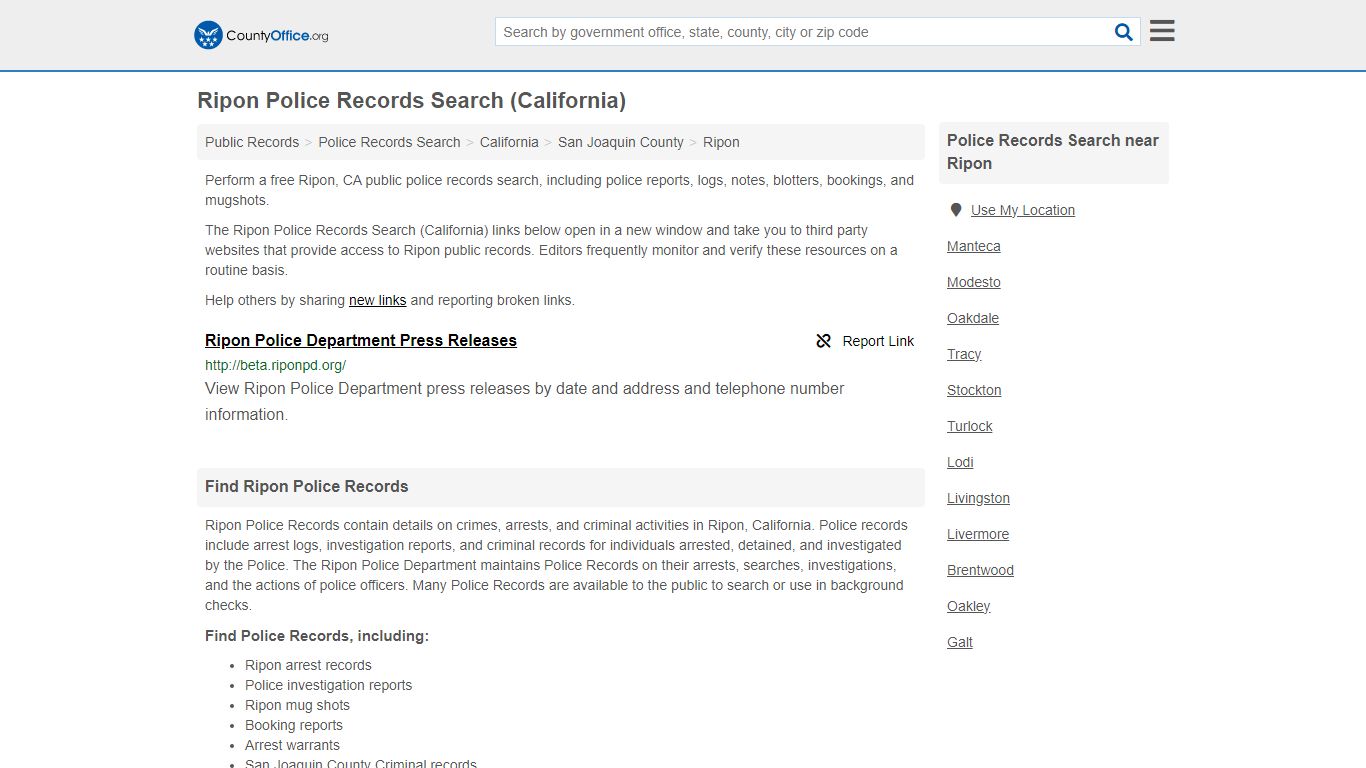Click 'Arrest warrants' list item

[x=292, y=745]
